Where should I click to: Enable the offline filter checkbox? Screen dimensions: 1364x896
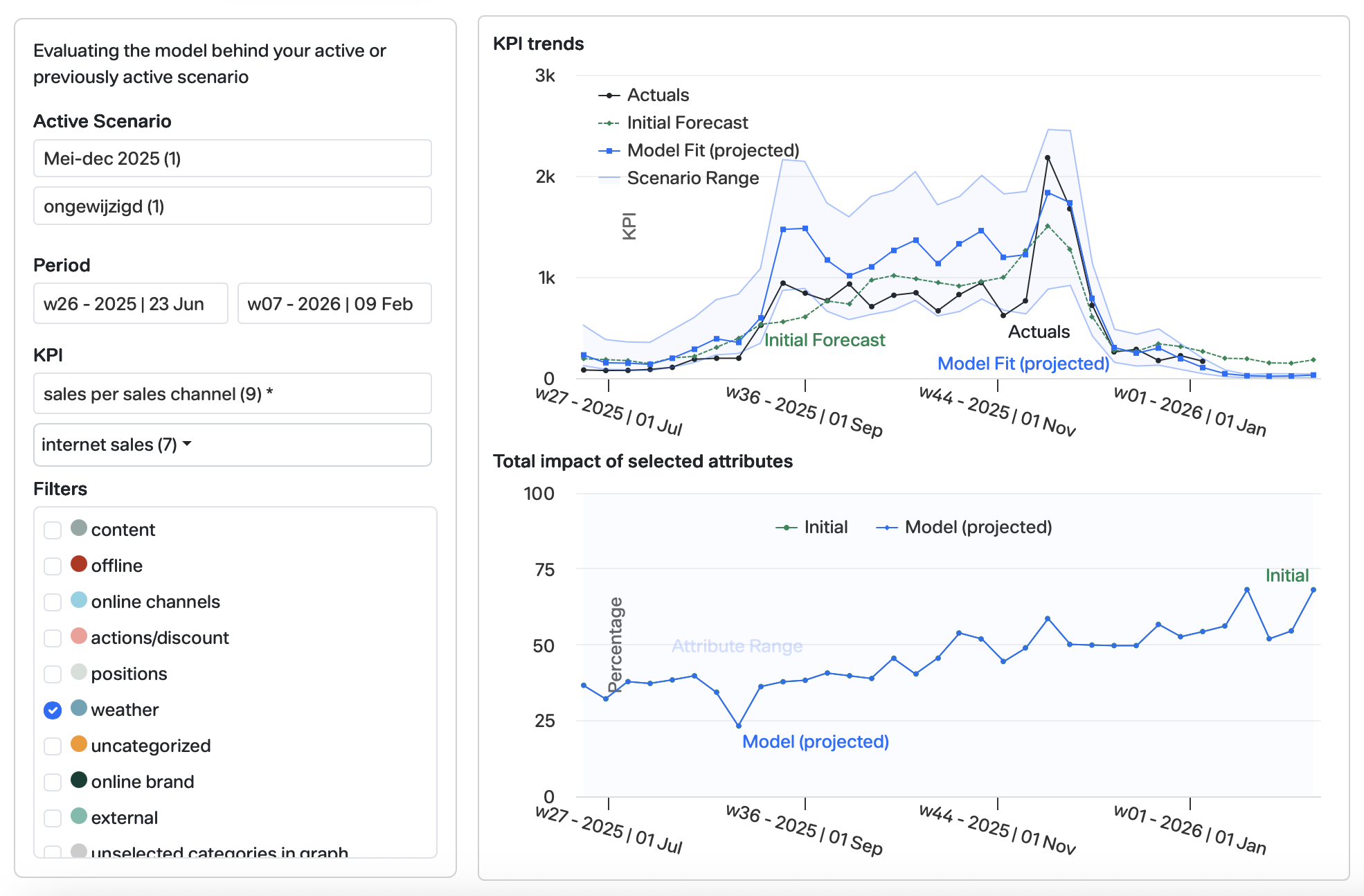coord(53,566)
